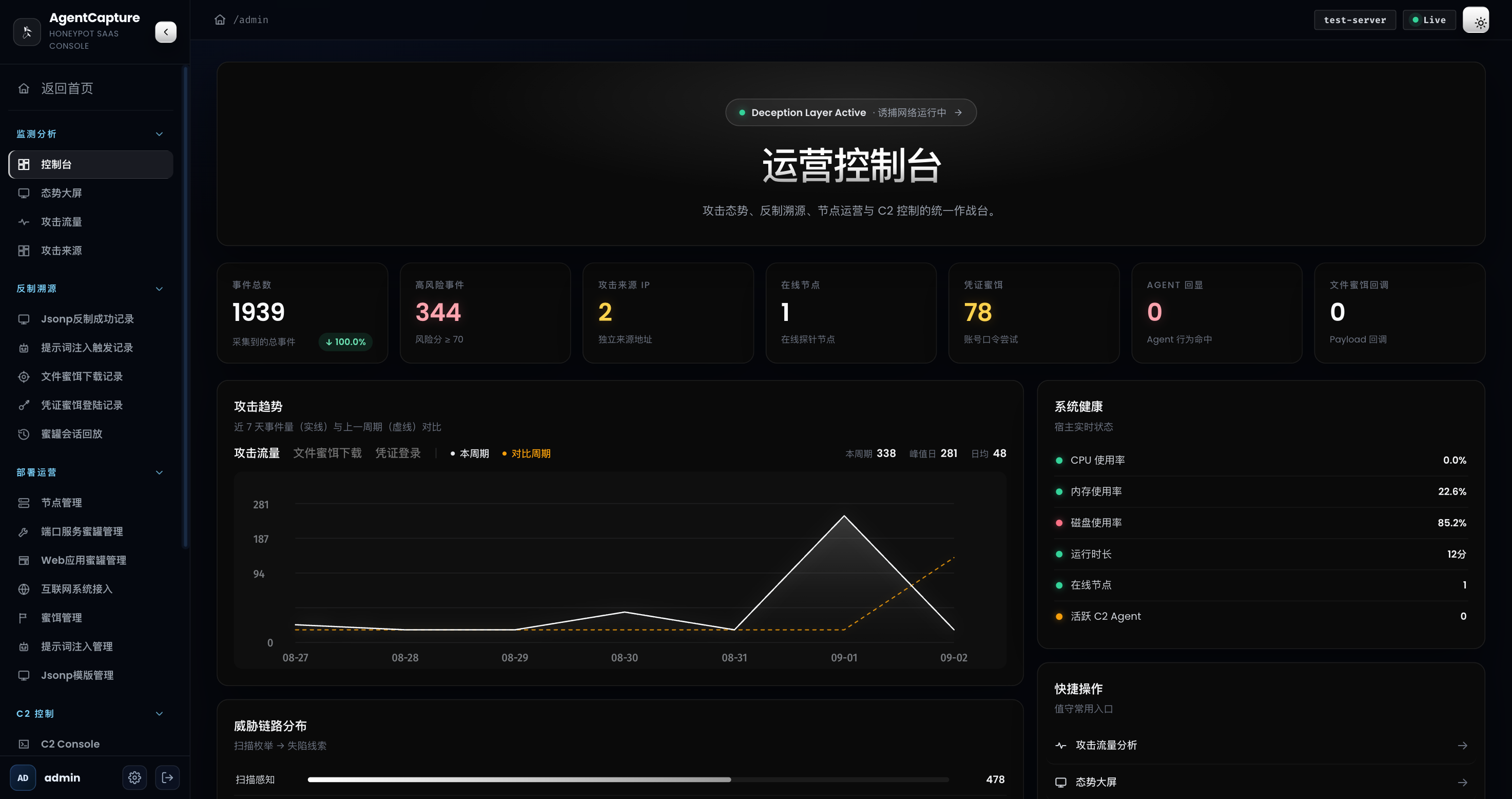Select 攻击来源 IP stat card
1512x799 pixels.
click(667, 313)
